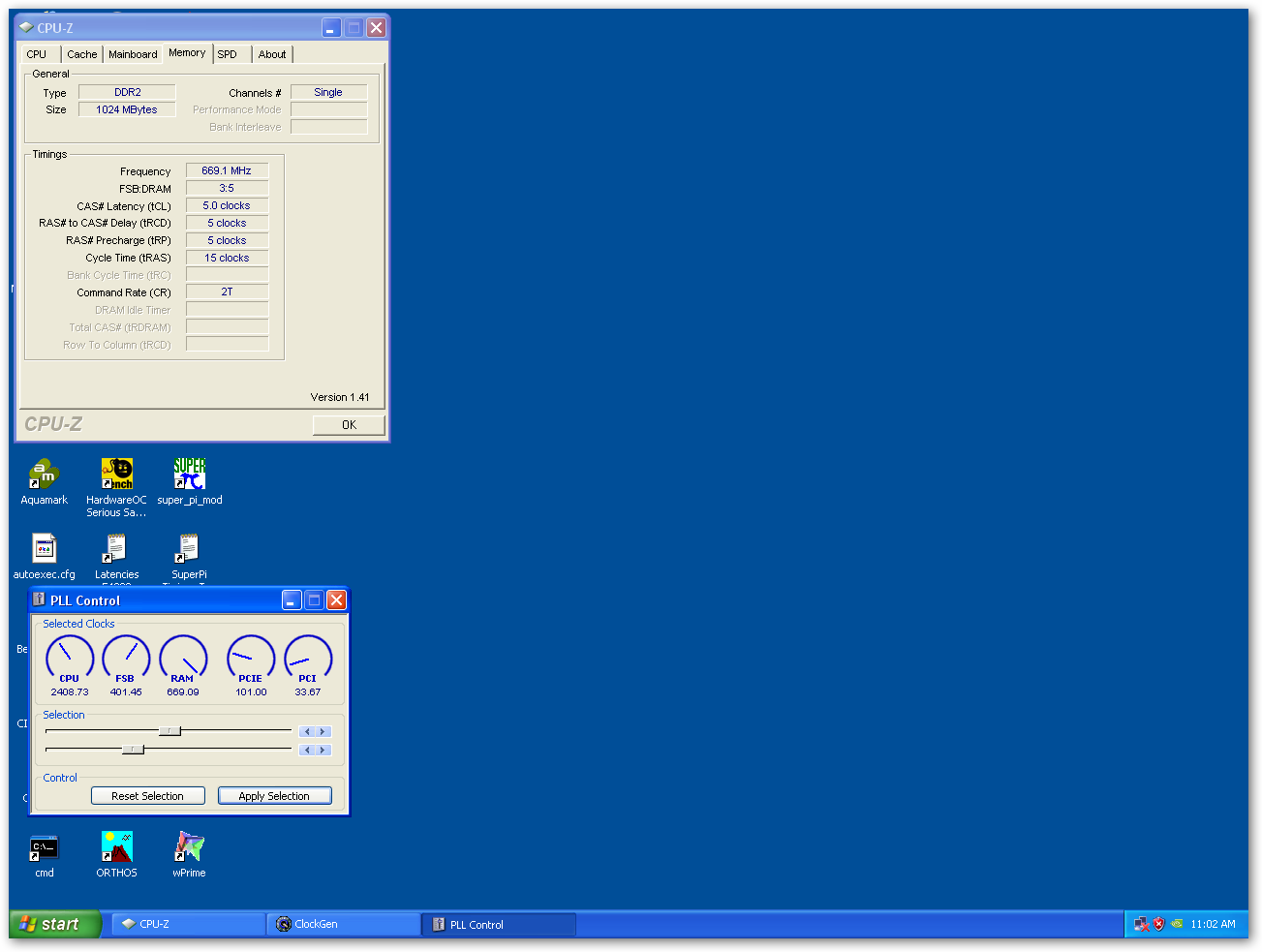
Task: Click the Size field showing 1024 MBytes
Action: (127, 109)
